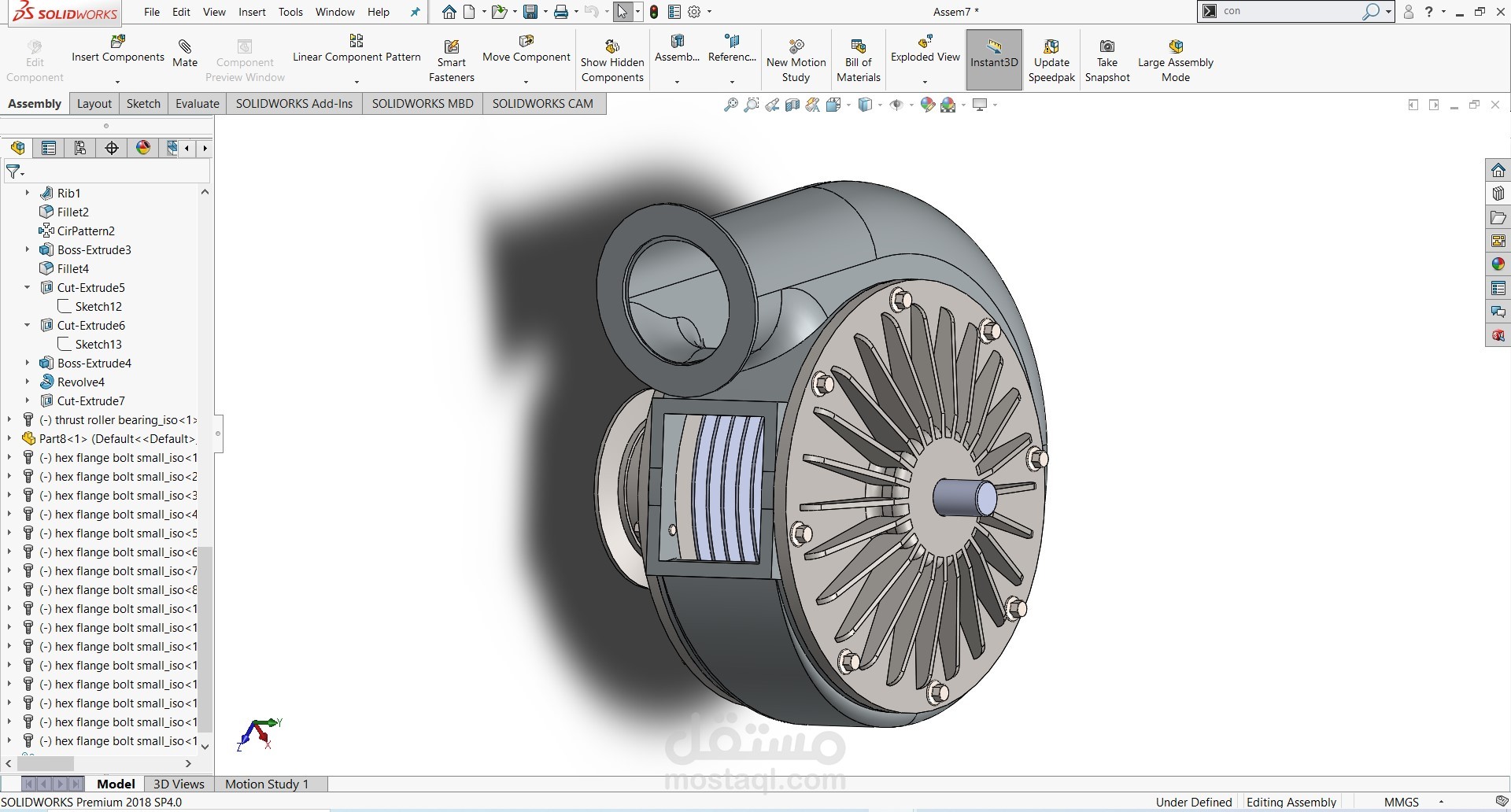Switch to the PropertyManager tab icon

[49, 148]
